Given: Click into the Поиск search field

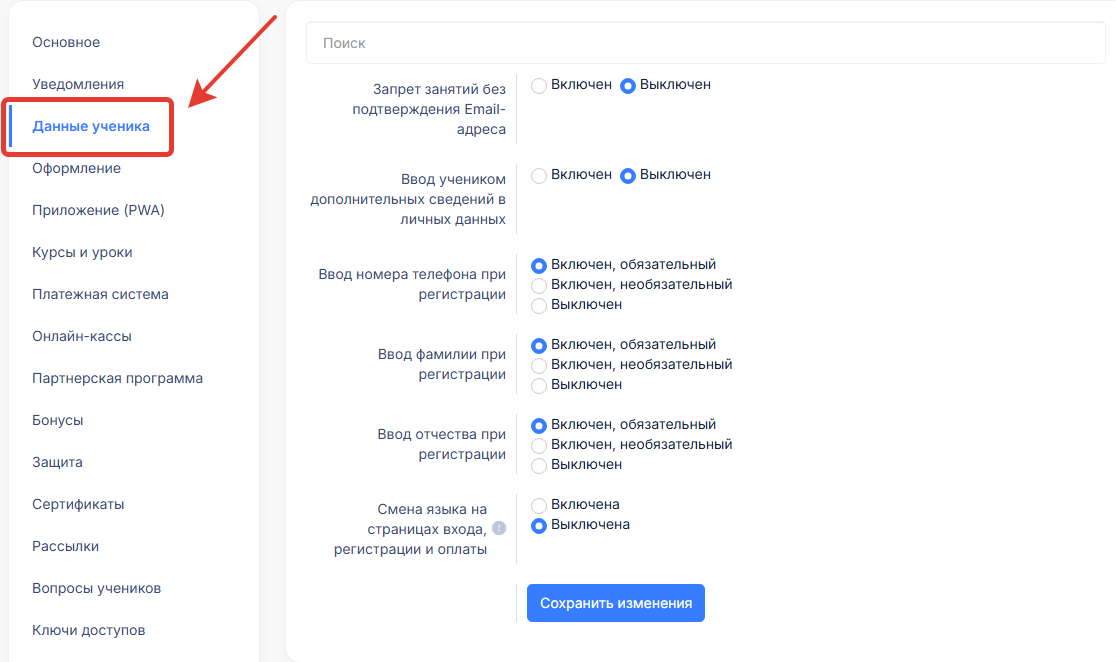Looking at the screenshot, I should pyautogui.click(x=705, y=43).
